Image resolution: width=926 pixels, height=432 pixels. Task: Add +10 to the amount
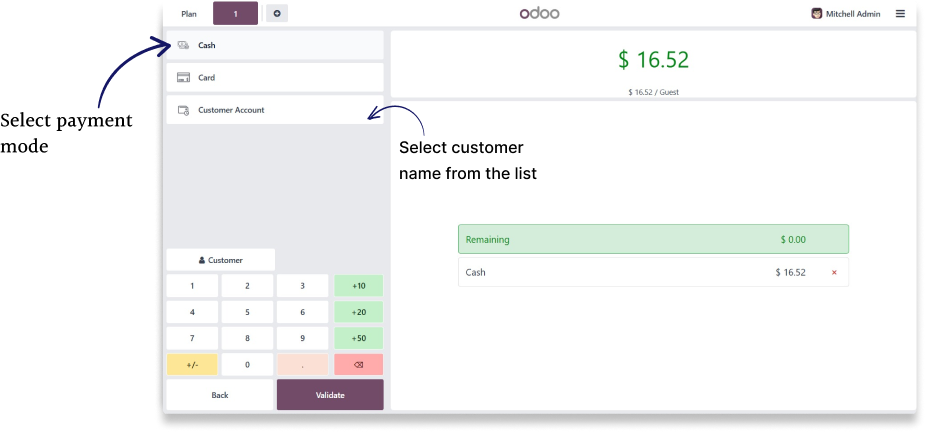pos(358,286)
